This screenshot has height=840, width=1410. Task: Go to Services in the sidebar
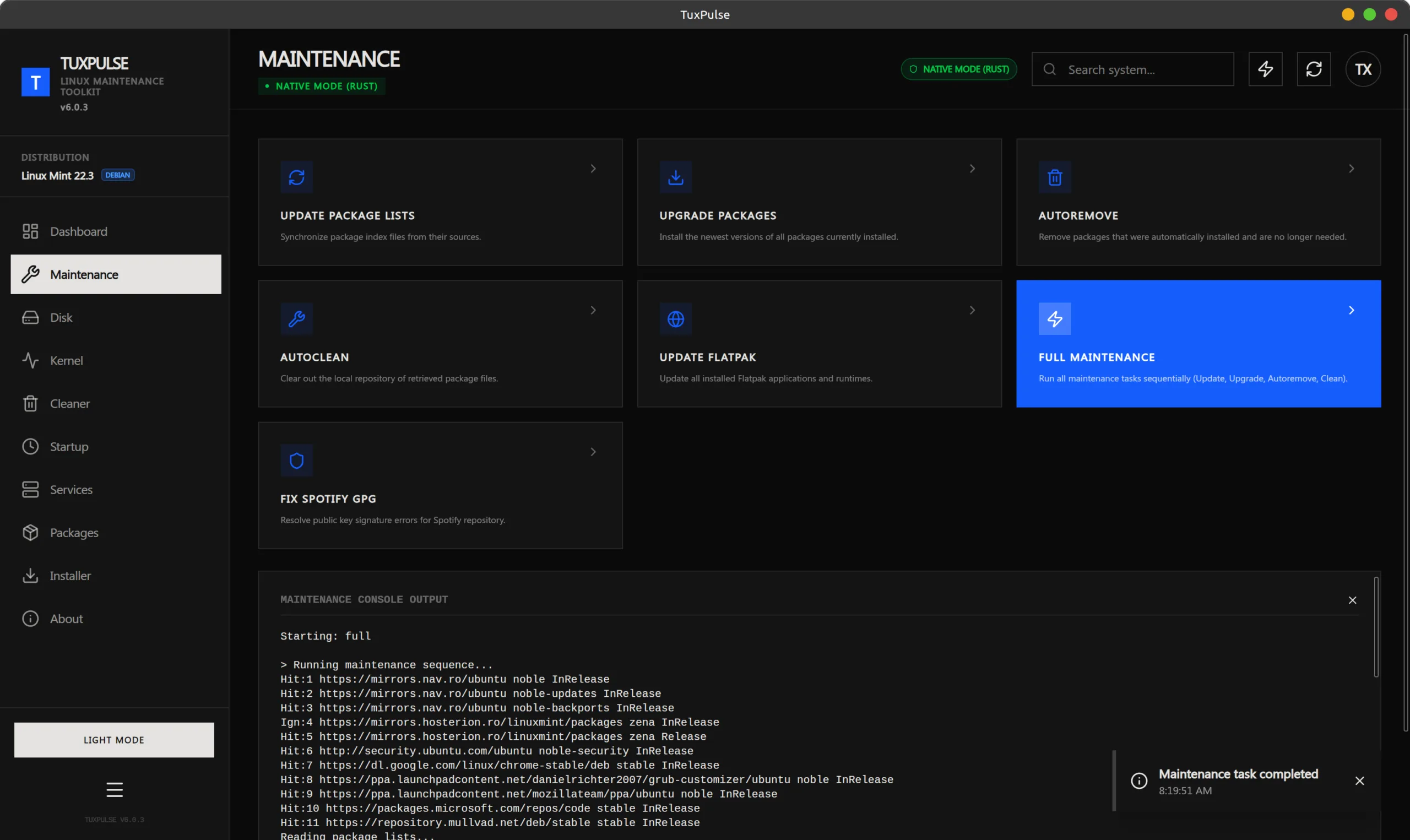click(70, 490)
